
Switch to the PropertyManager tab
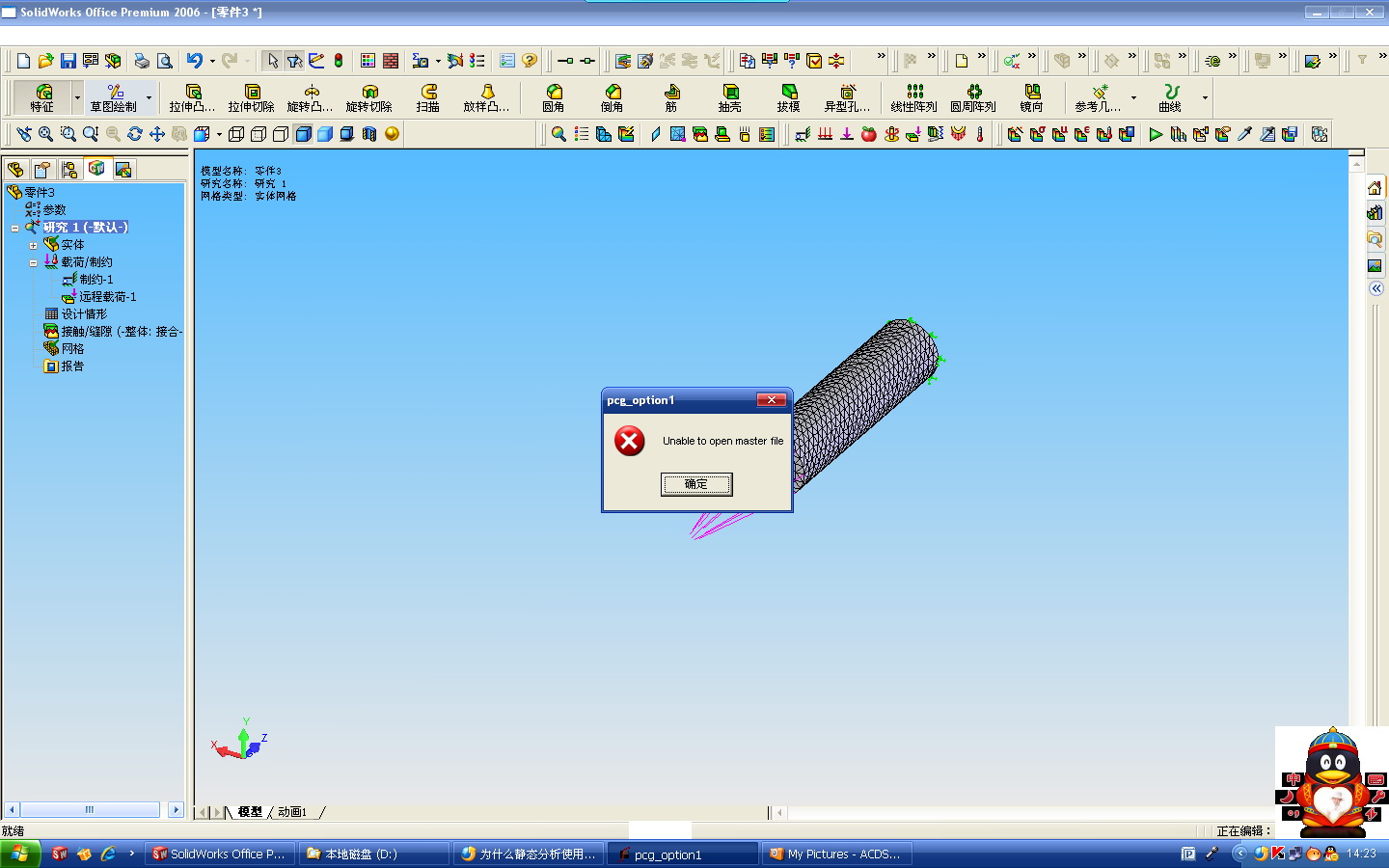42,170
